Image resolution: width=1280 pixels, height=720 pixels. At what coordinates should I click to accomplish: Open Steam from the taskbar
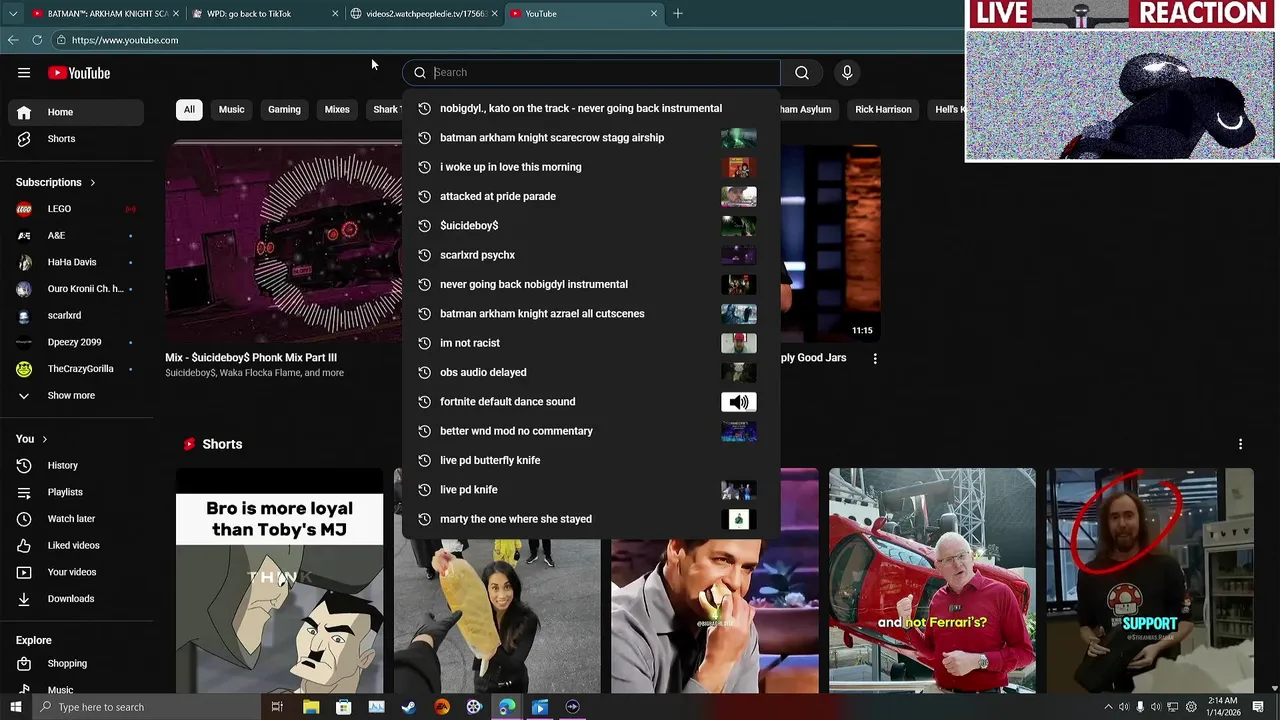point(409,707)
